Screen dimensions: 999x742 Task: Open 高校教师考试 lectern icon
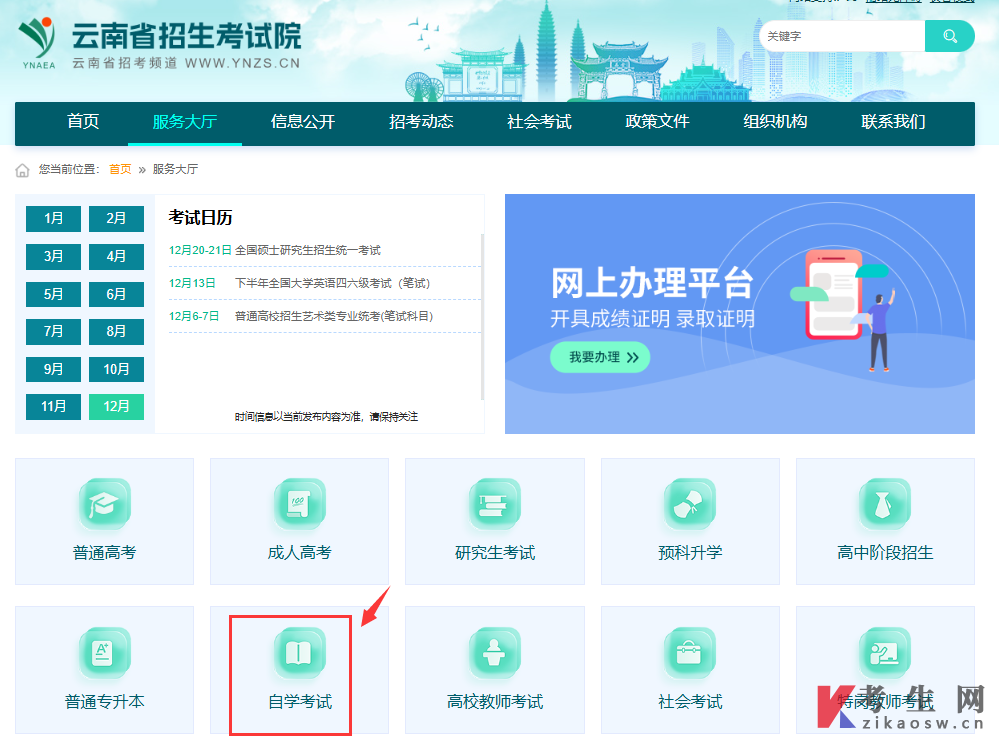coord(495,653)
